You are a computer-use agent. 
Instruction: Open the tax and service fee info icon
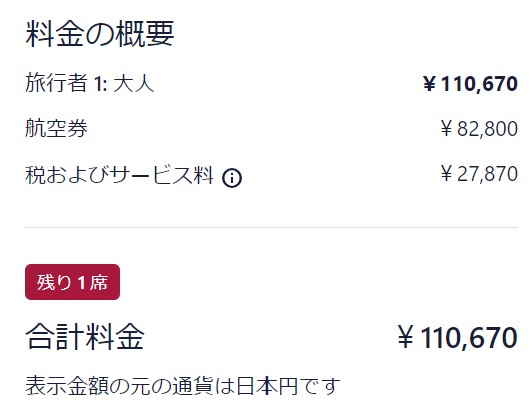[232, 178]
